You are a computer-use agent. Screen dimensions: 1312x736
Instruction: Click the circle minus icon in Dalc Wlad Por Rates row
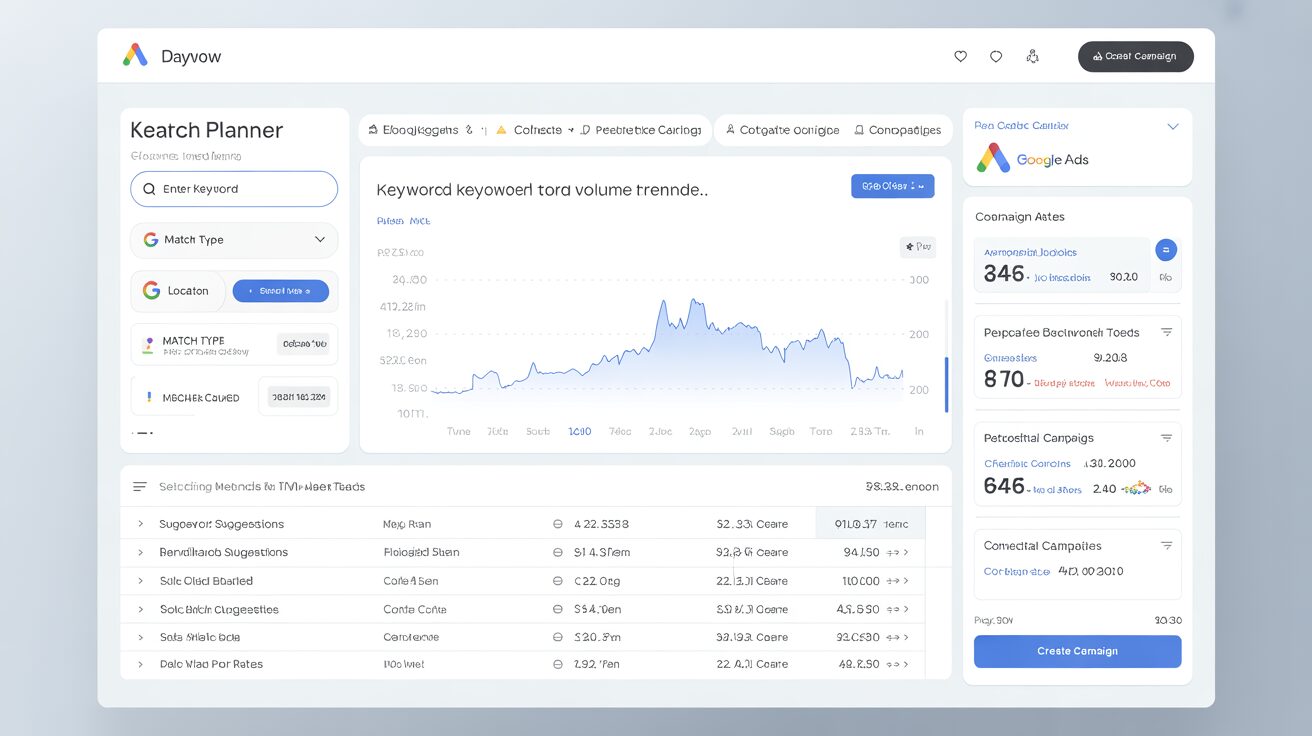pyautogui.click(x=558, y=664)
